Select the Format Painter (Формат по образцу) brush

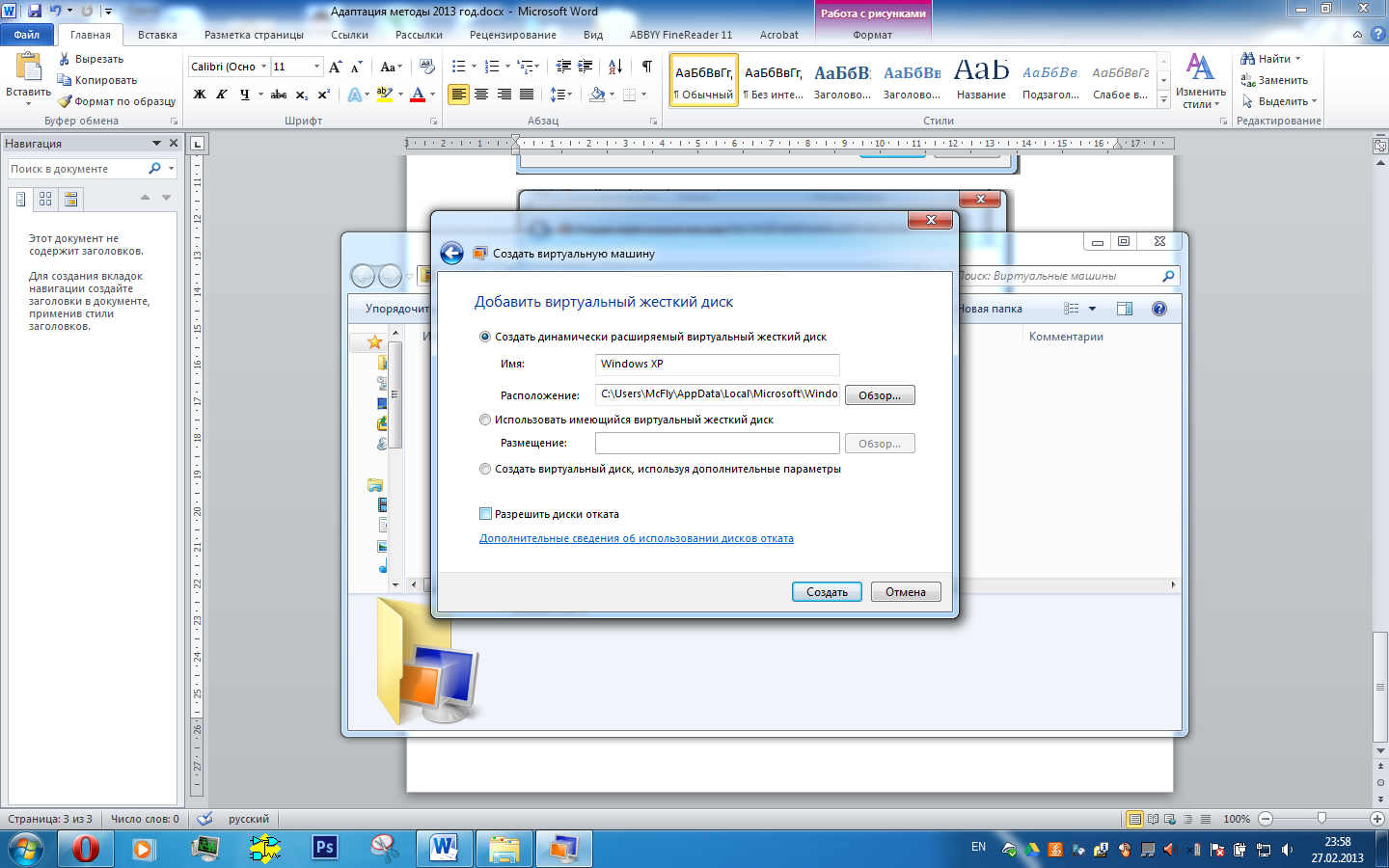(65, 101)
